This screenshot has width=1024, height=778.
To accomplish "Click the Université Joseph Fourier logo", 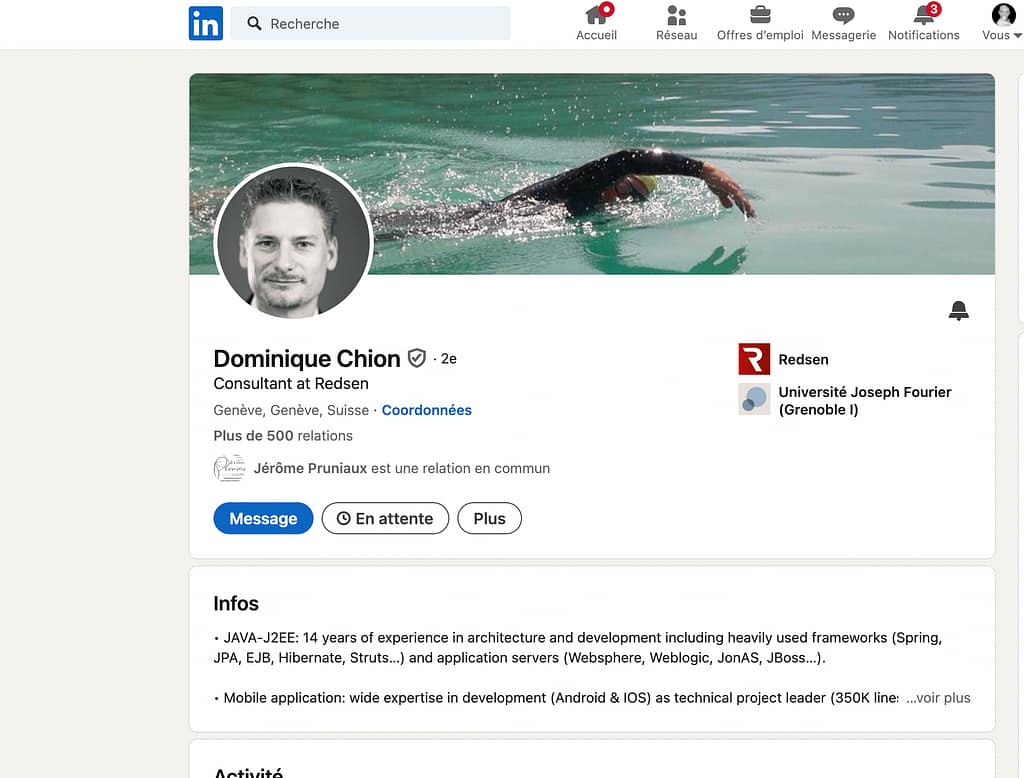I will coord(754,399).
